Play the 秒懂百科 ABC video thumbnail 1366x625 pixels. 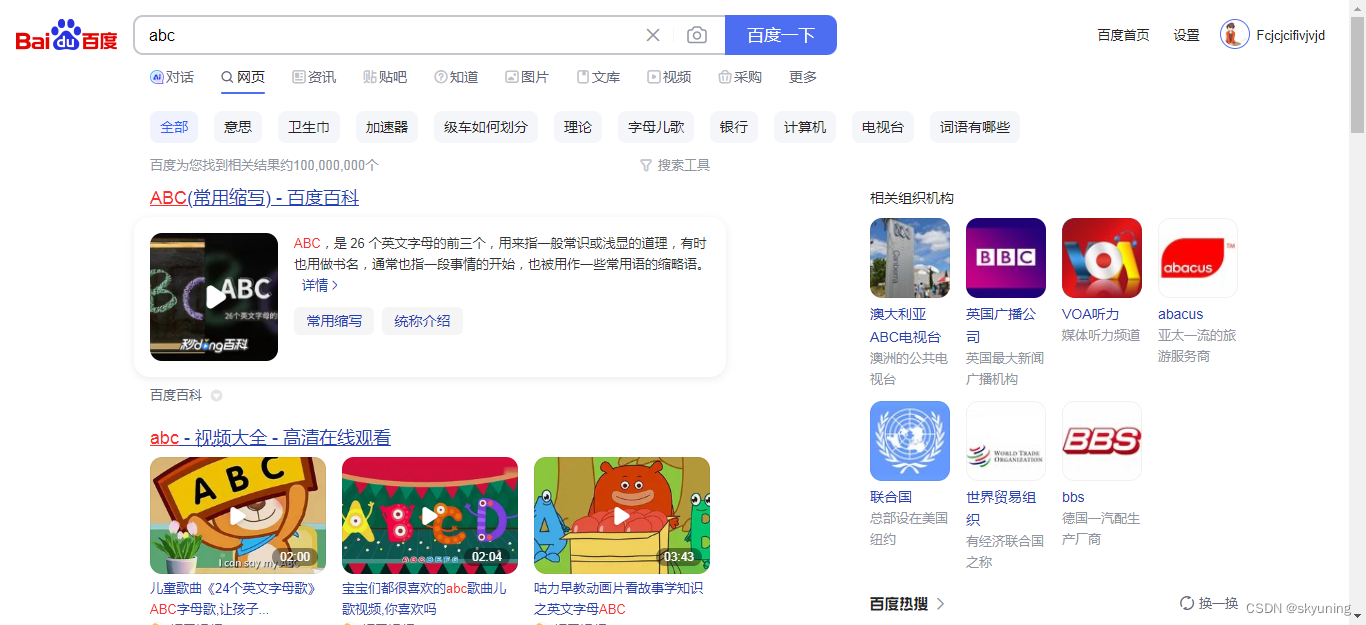point(214,297)
